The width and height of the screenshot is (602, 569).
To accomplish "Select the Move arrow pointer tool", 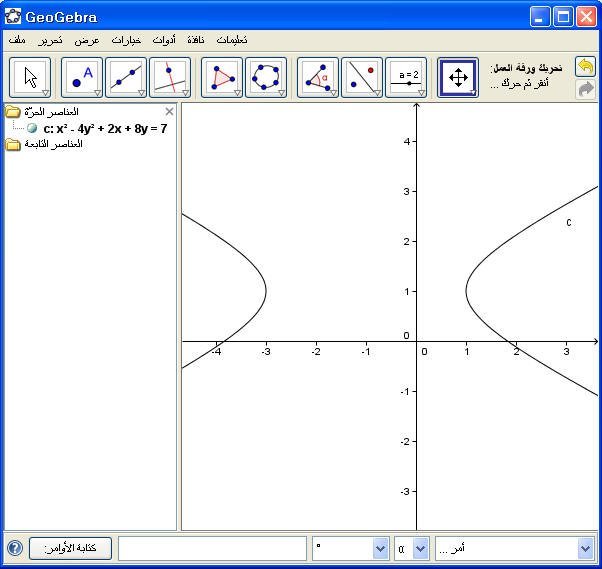I will click(30, 78).
